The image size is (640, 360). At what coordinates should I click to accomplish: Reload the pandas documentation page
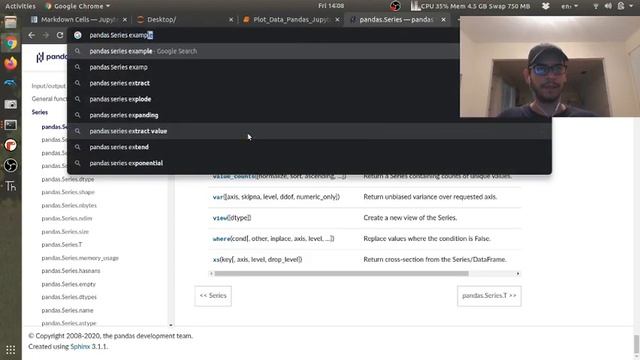(x=60, y=35)
